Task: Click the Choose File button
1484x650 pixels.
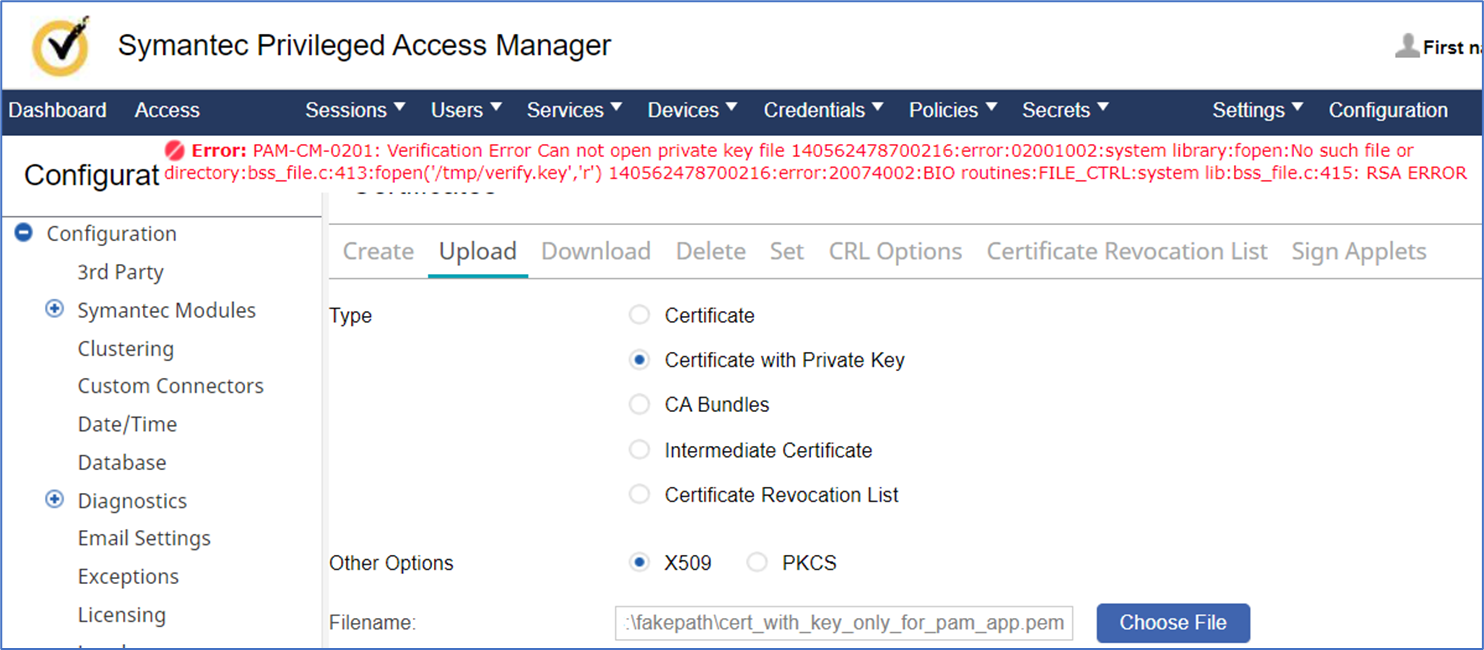Action: [x=1172, y=622]
